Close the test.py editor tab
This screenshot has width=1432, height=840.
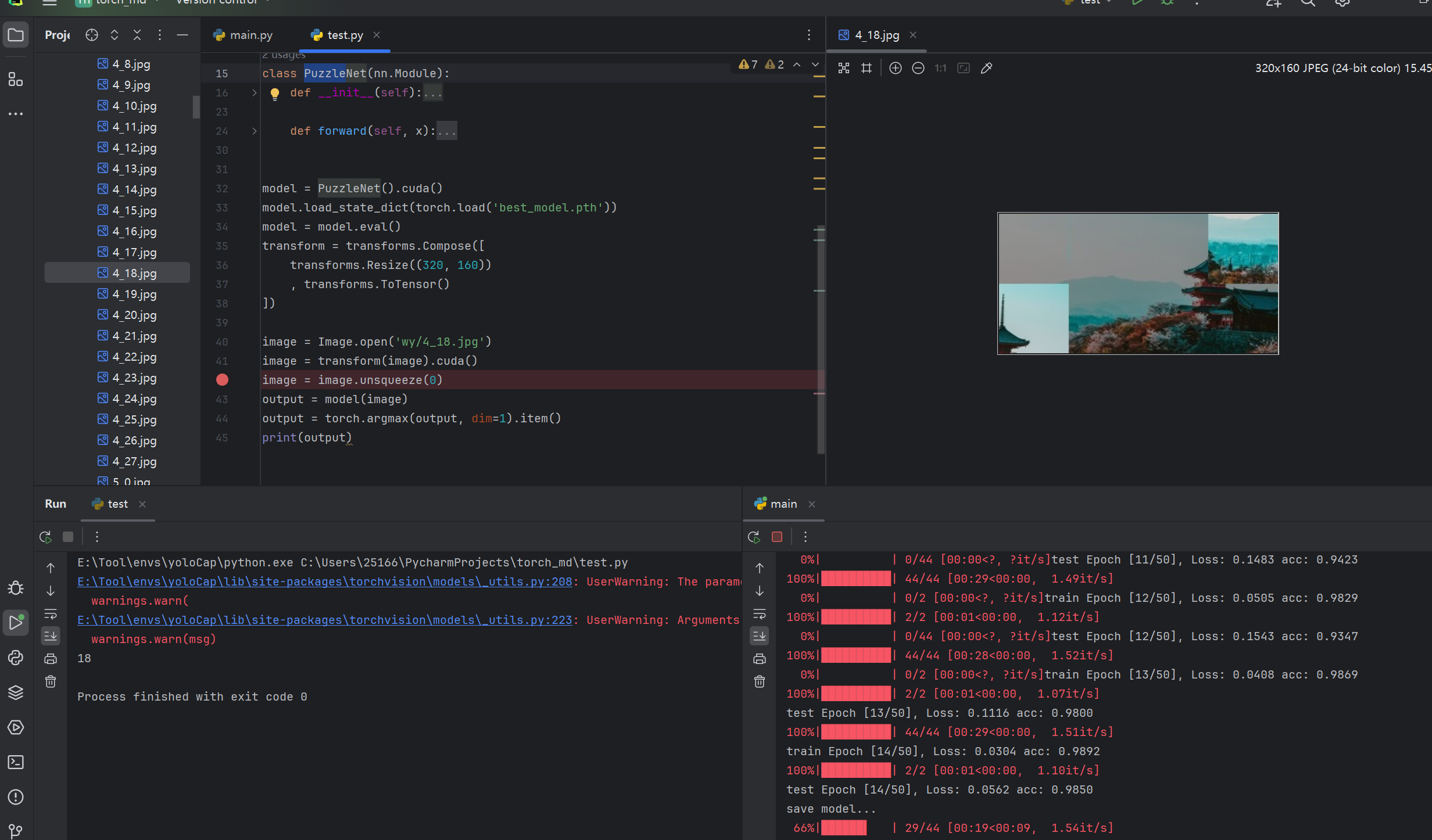pyautogui.click(x=377, y=35)
